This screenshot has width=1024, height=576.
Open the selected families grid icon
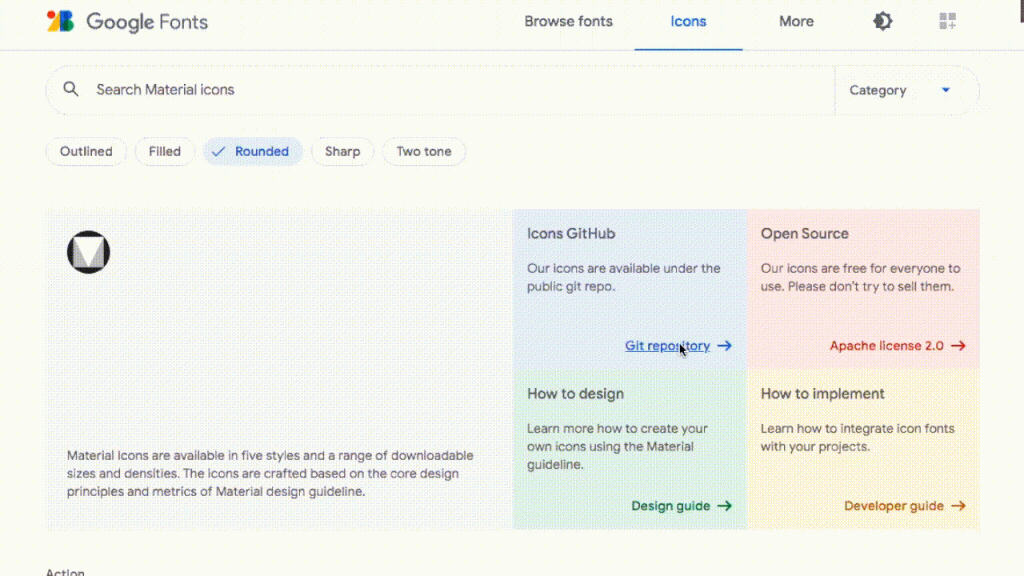coord(948,22)
